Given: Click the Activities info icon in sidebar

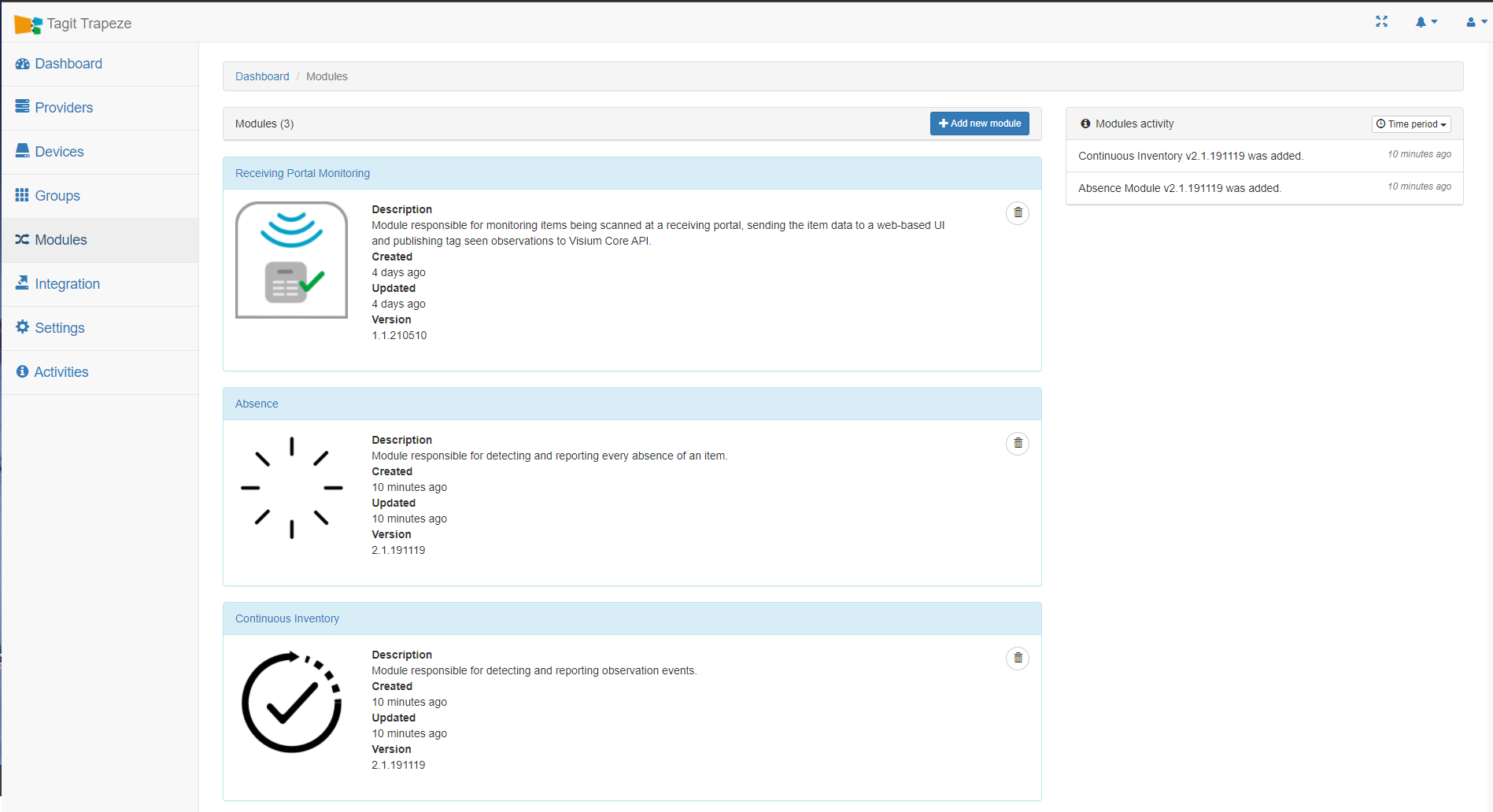Looking at the screenshot, I should click(x=22, y=371).
